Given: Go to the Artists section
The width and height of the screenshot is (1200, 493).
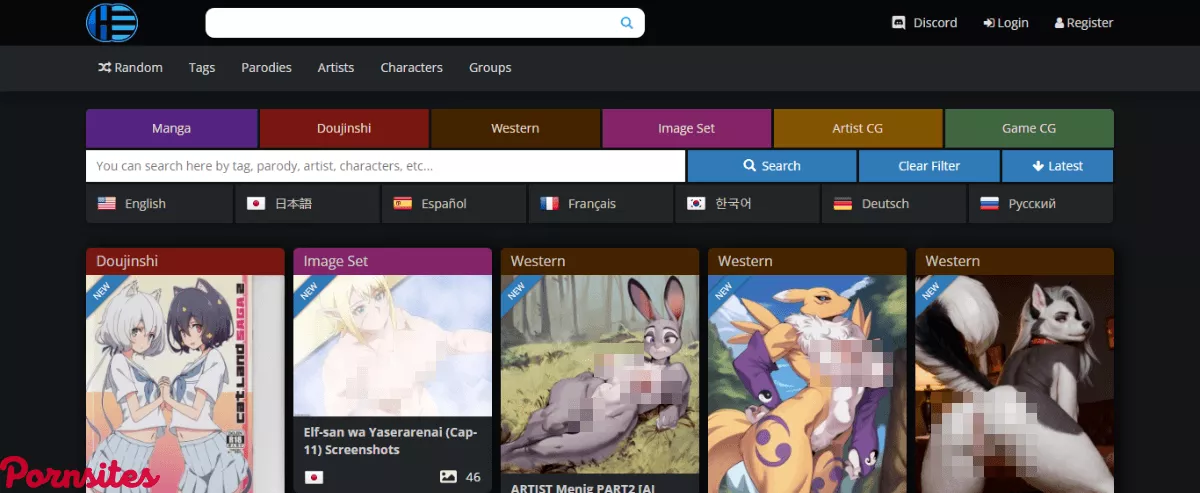Looking at the screenshot, I should (x=336, y=68).
